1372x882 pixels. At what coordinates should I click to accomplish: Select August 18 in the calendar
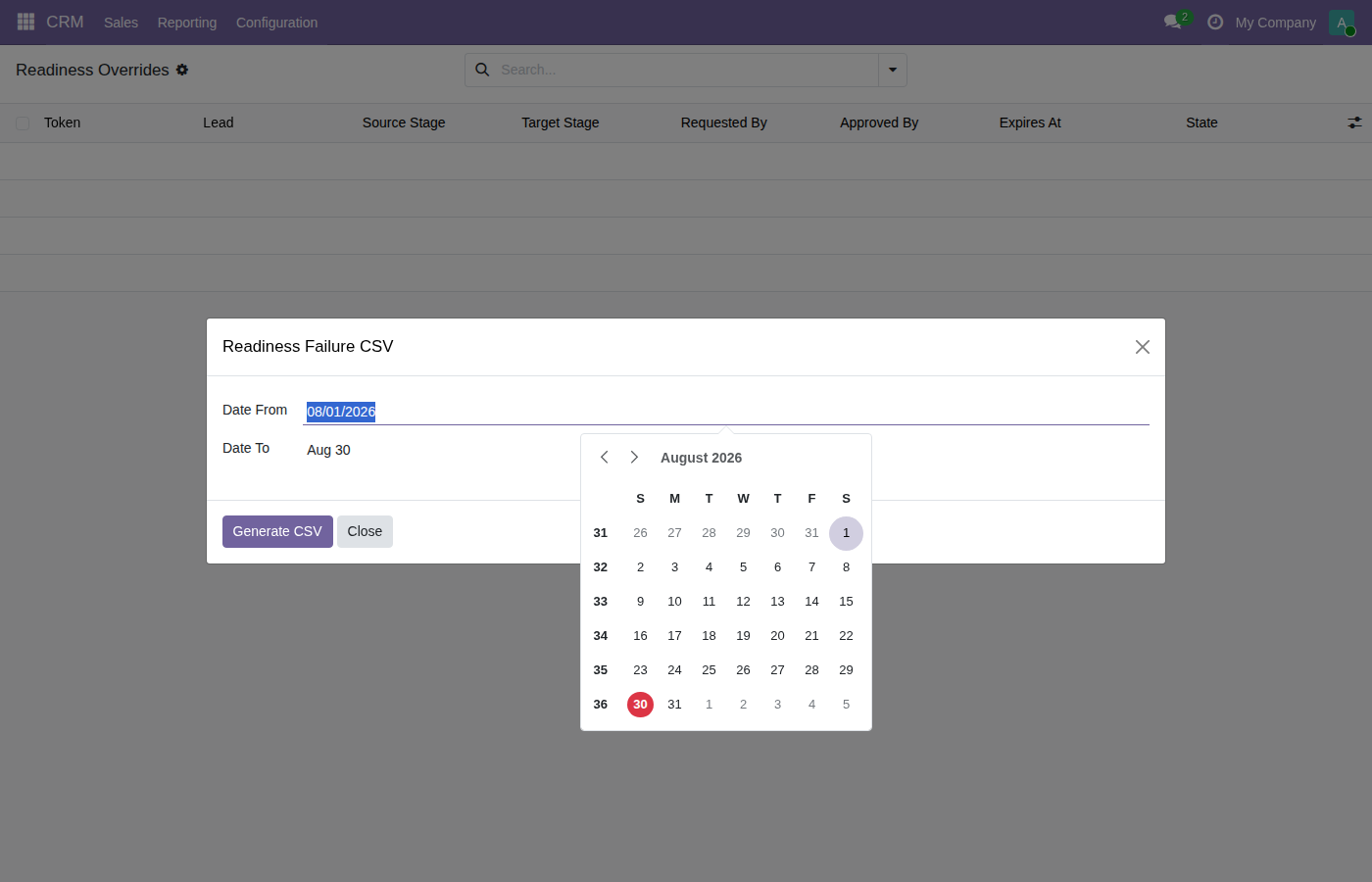709,636
